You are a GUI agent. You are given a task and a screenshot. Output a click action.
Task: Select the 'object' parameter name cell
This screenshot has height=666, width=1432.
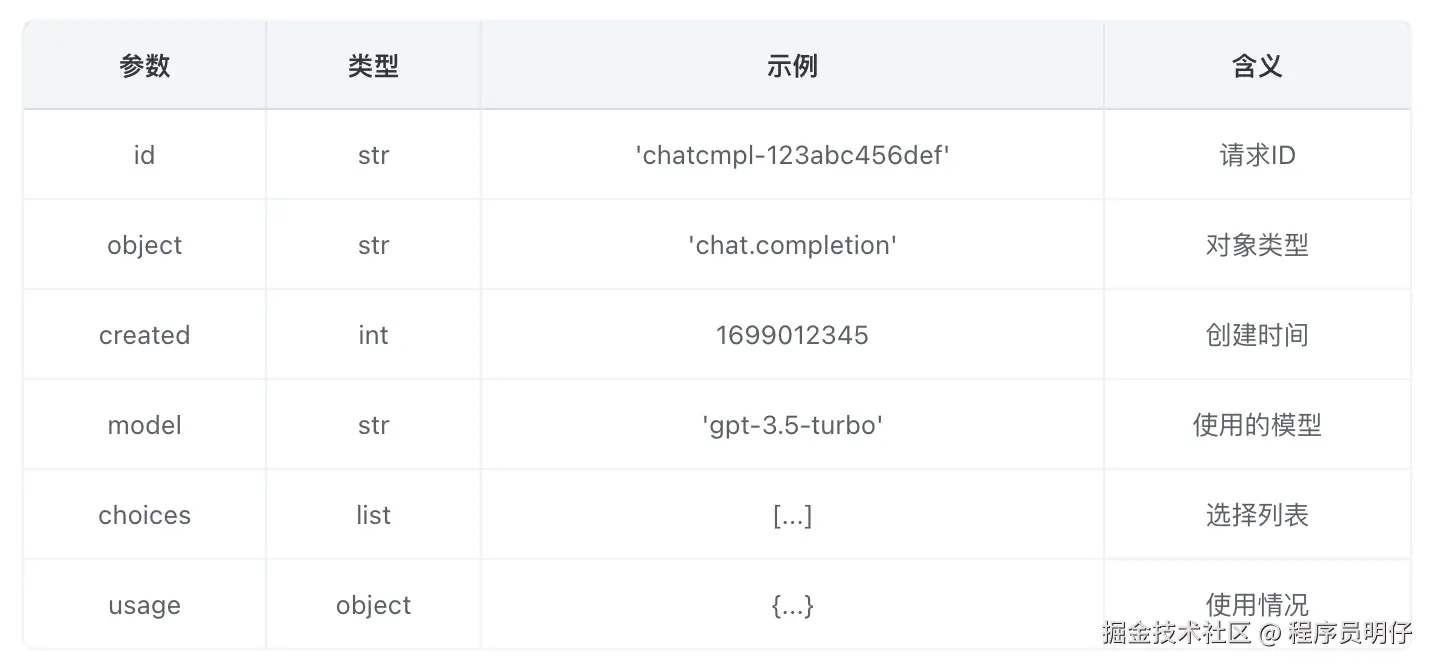pyautogui.click(x=145, y=245)
